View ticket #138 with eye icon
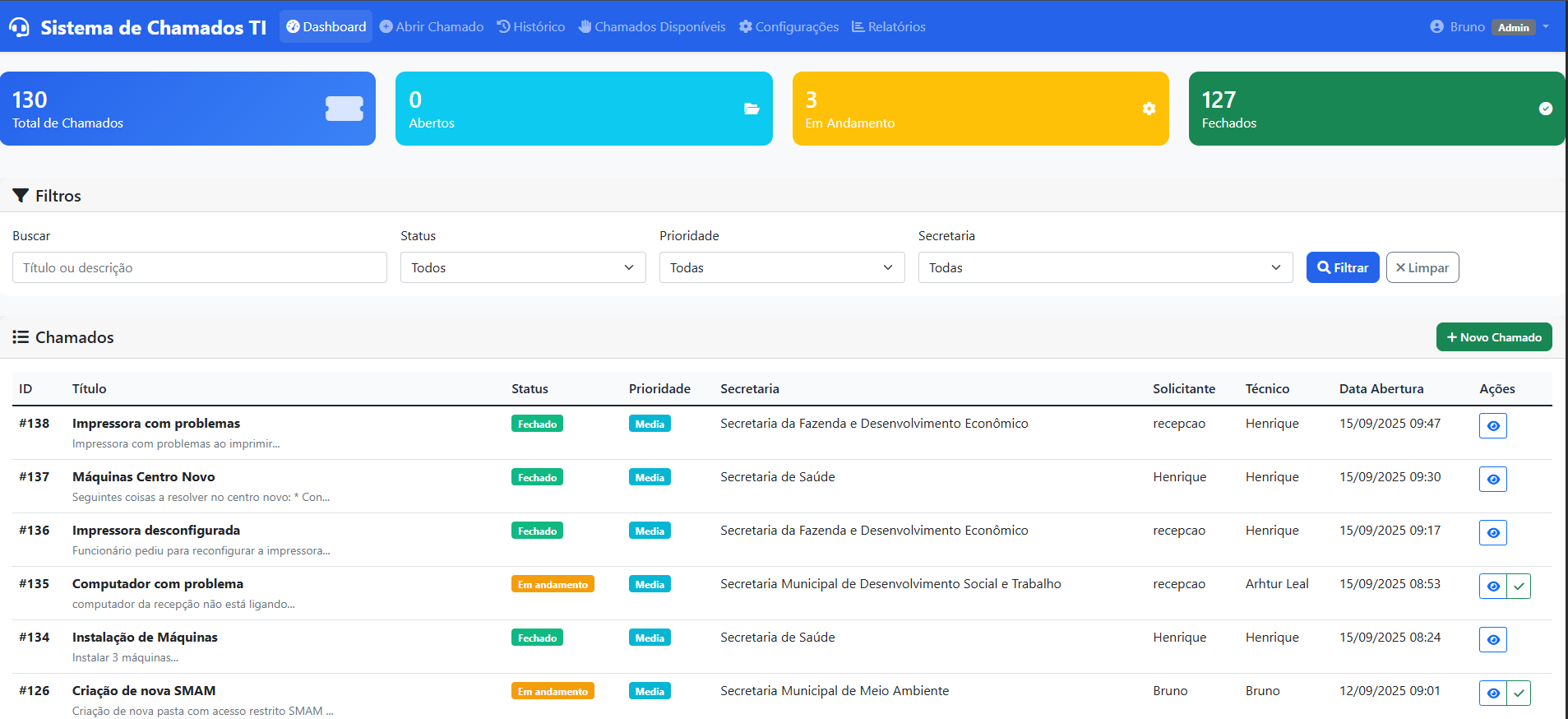1568x719 pixels. pos(1493,426)
